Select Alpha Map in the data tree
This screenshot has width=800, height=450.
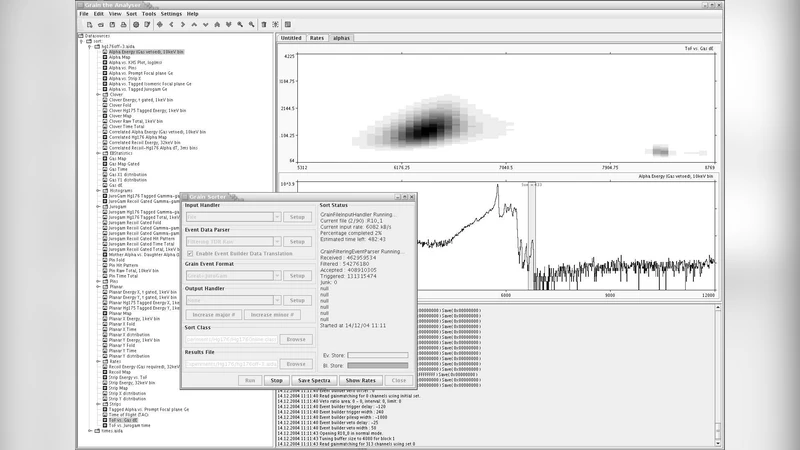point(120,57)
